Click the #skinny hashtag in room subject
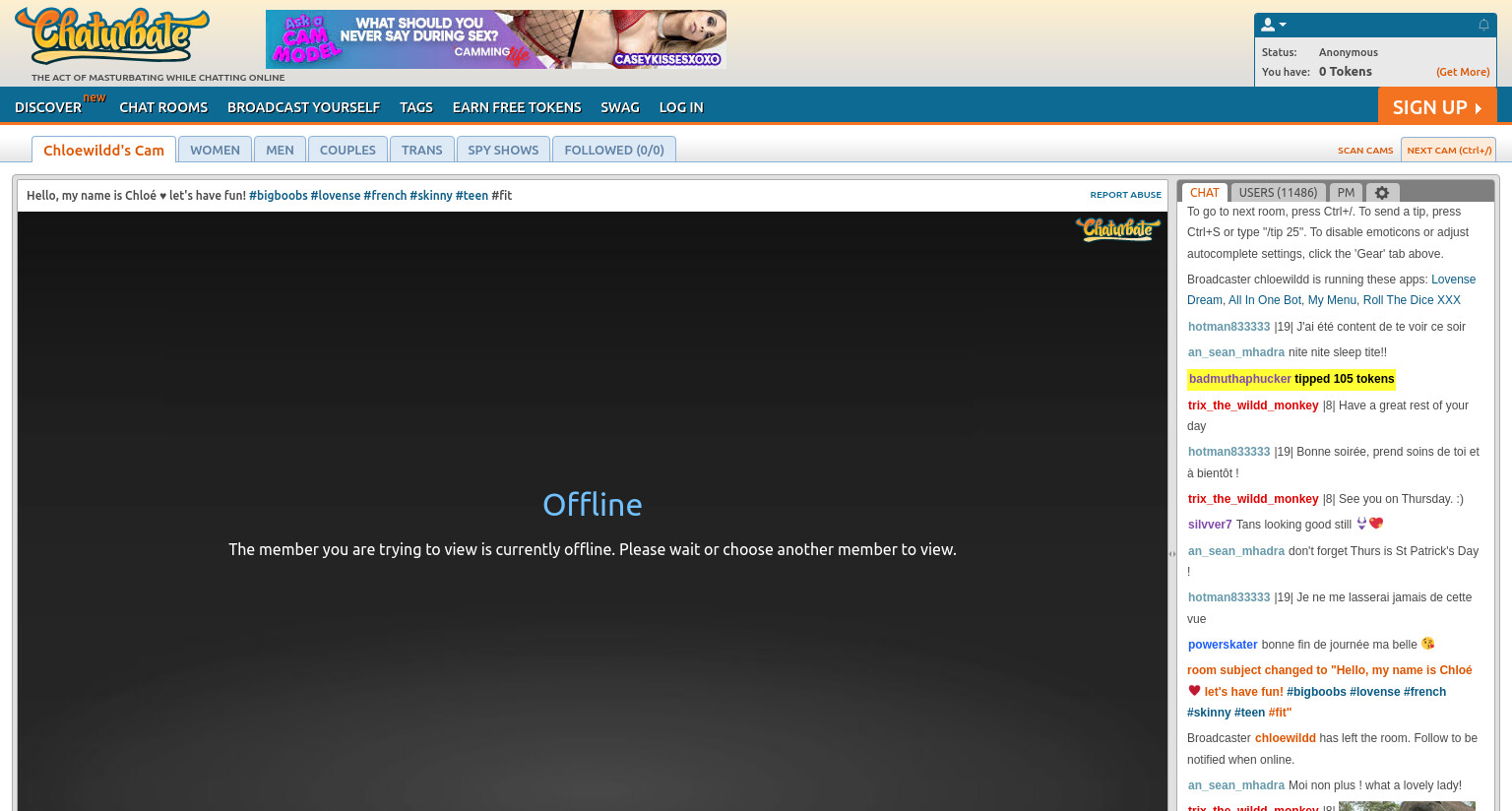Screen dimensions: 1512x811 point(431,195)
